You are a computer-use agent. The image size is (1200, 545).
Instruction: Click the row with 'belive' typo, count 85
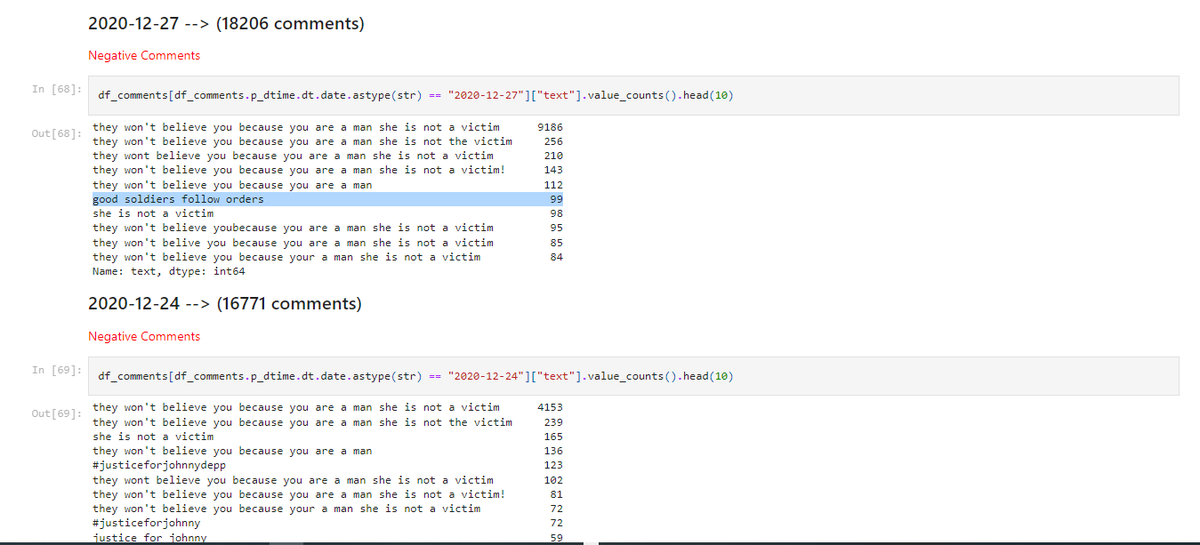tap(328, 242)
